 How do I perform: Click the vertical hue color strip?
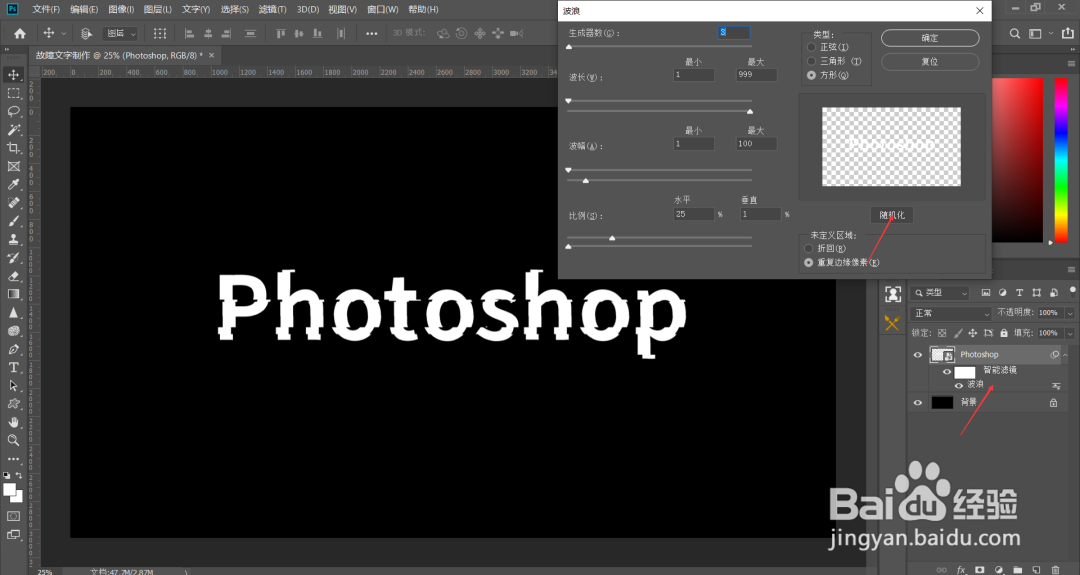click(x=1061, y=160)
